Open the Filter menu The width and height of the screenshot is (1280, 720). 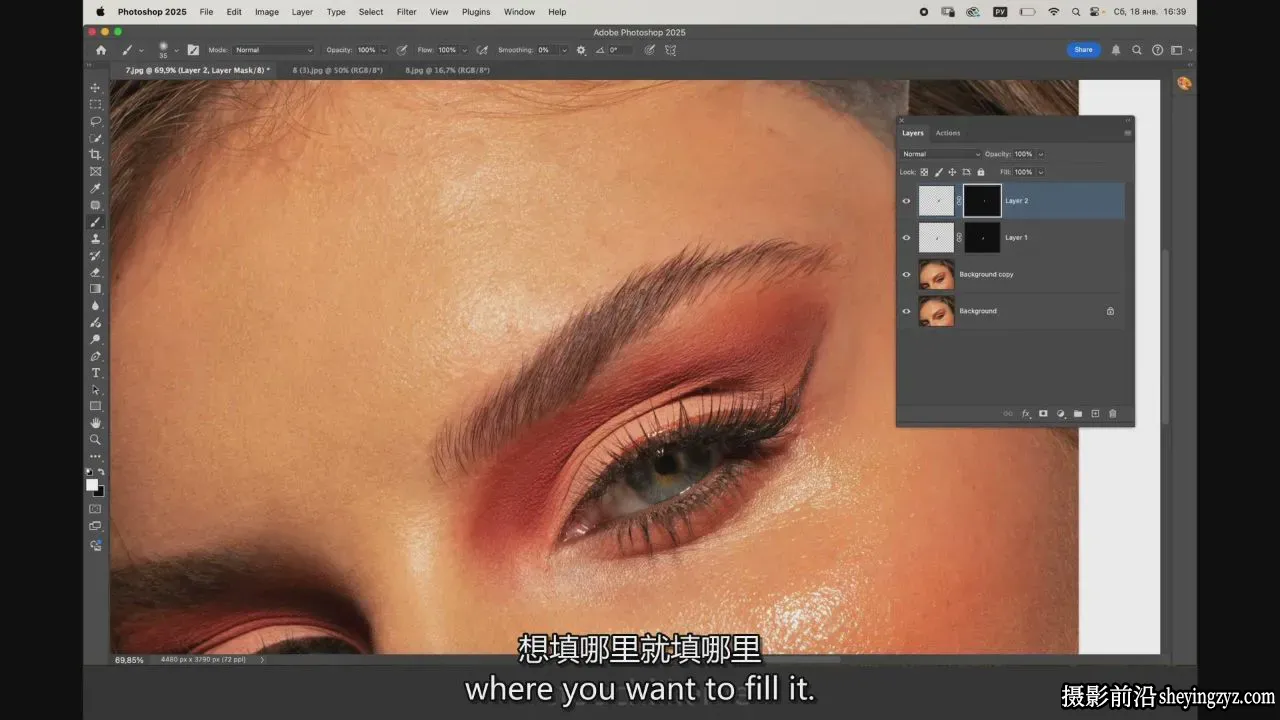pos(406,12)
